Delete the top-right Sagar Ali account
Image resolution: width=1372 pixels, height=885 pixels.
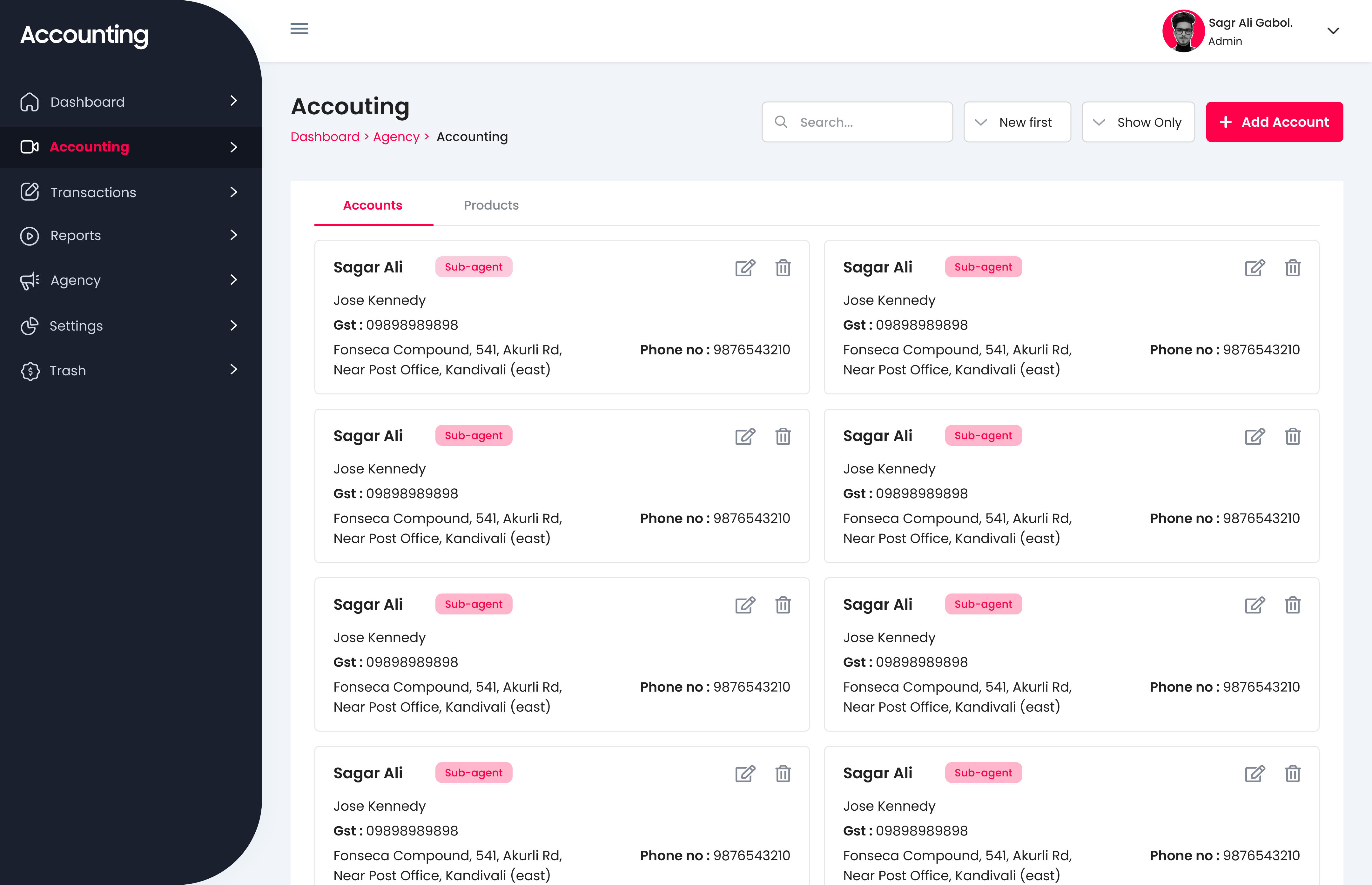(1293, 268)
